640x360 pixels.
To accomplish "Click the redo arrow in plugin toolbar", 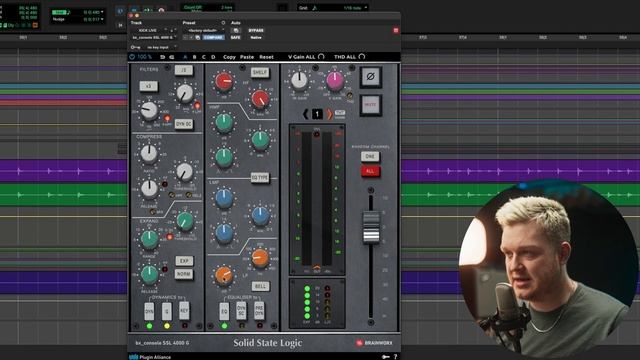I will click(171, 57).
